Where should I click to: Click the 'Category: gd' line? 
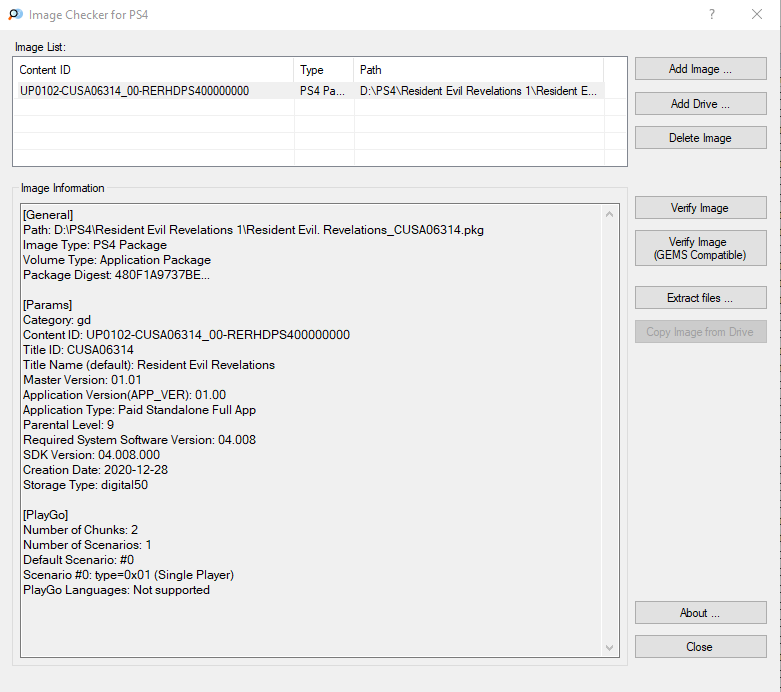click(x=57, y=320)
